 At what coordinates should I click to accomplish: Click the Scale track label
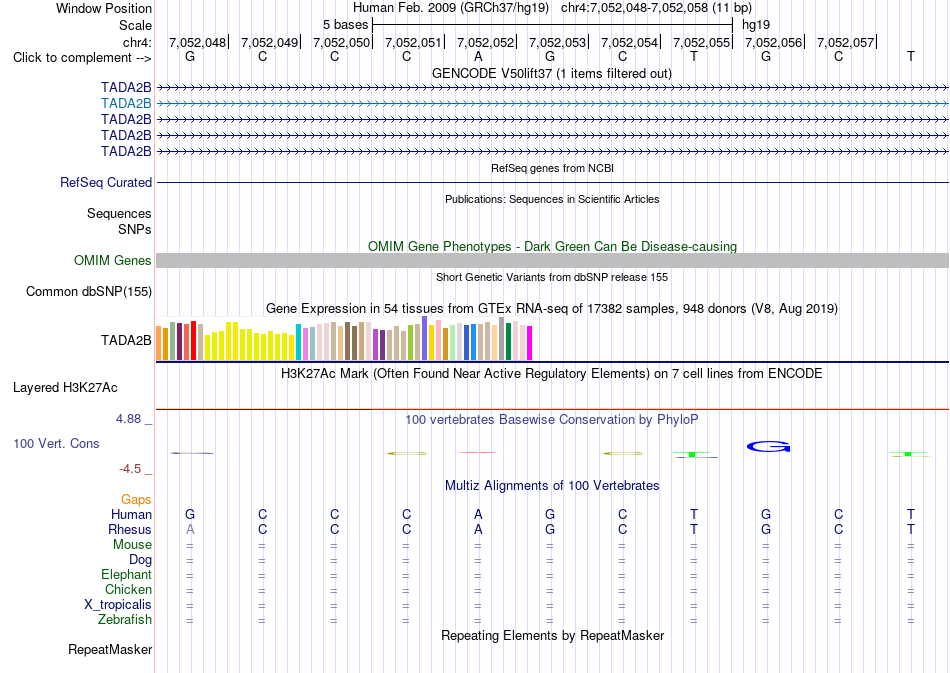[x=135, y=25]
